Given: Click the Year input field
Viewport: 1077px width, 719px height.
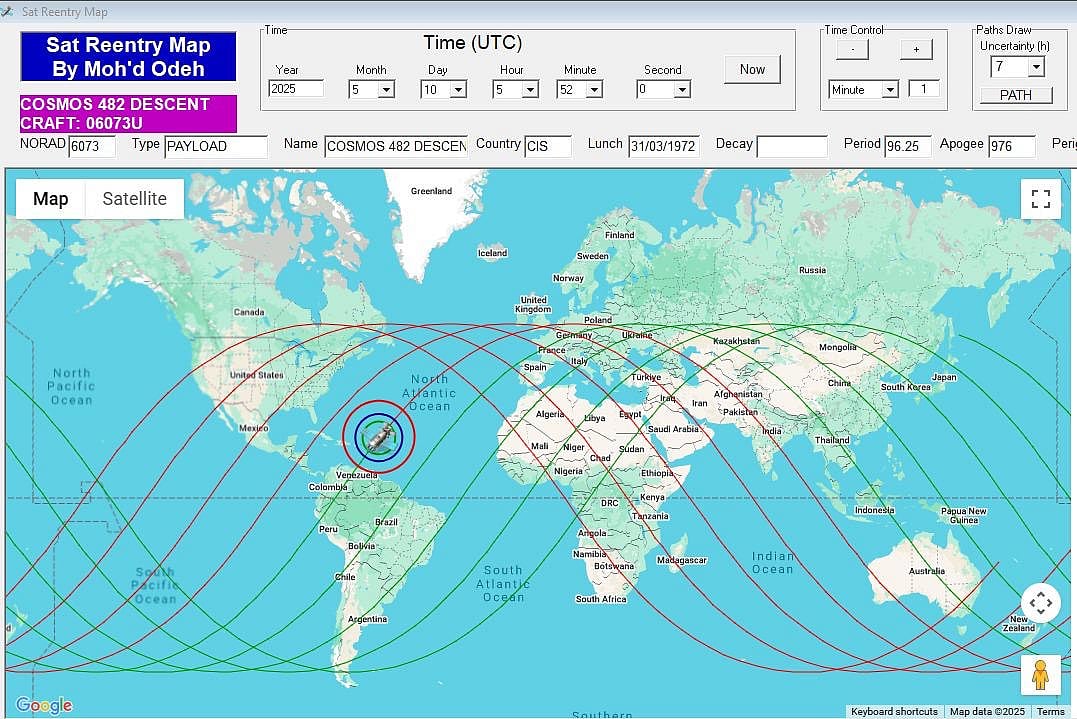Looking at the screenshot, I should tap(296, 89).
